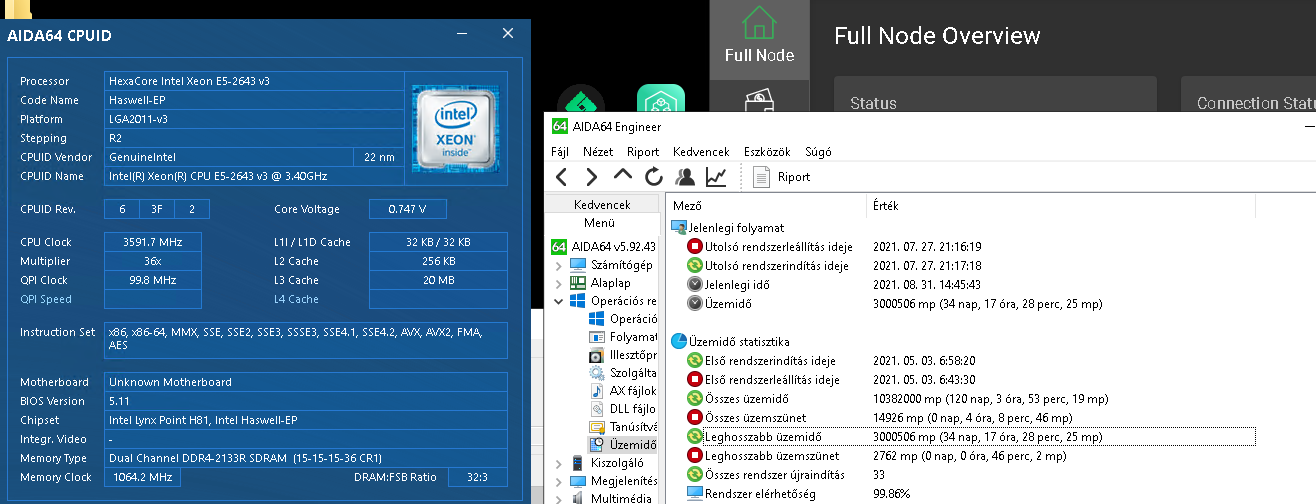Open the Eszközök menu
The width and height of the screenshot is (1316, 504).
click(x=767, y=152)
